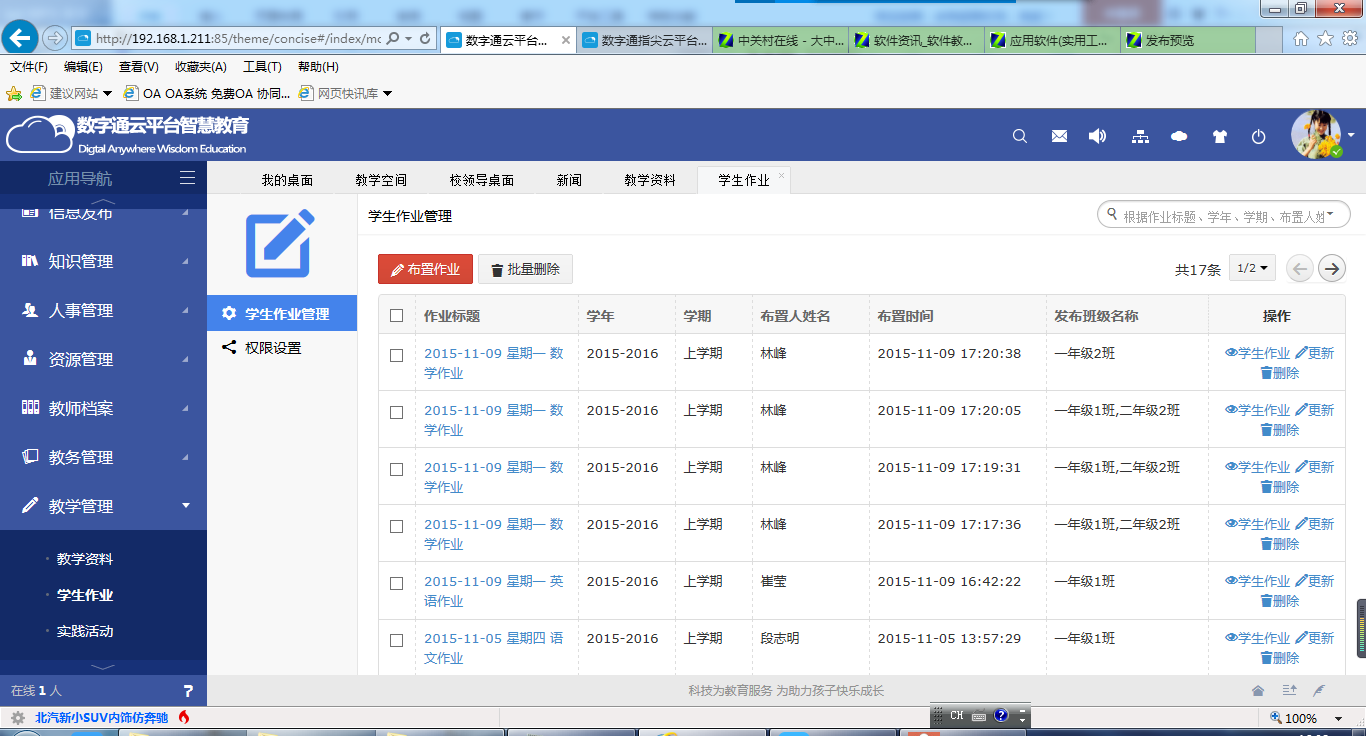
Task: Open the mail envelope icon in header
Action: 1059,136
